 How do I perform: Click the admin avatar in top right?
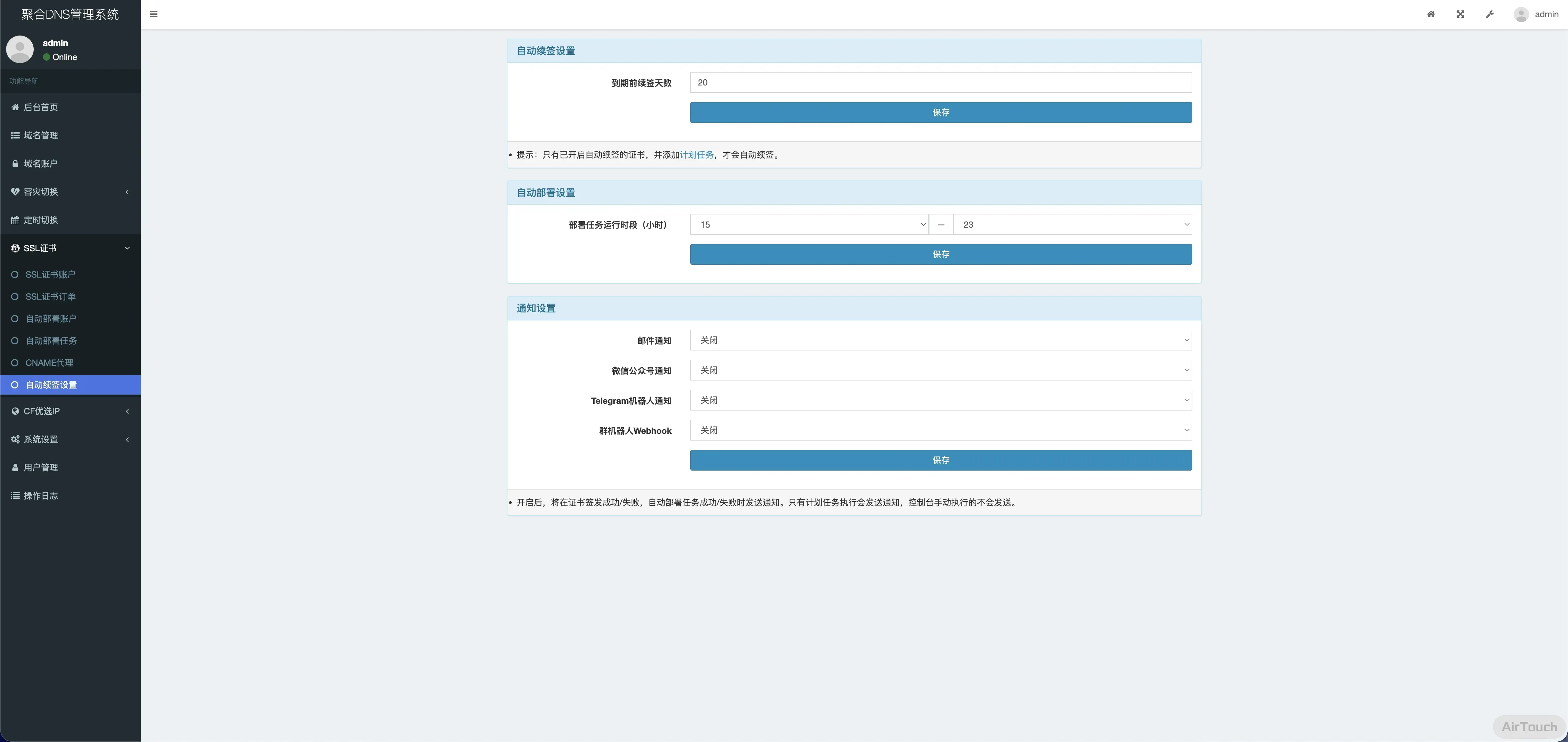click(1521, 14)
